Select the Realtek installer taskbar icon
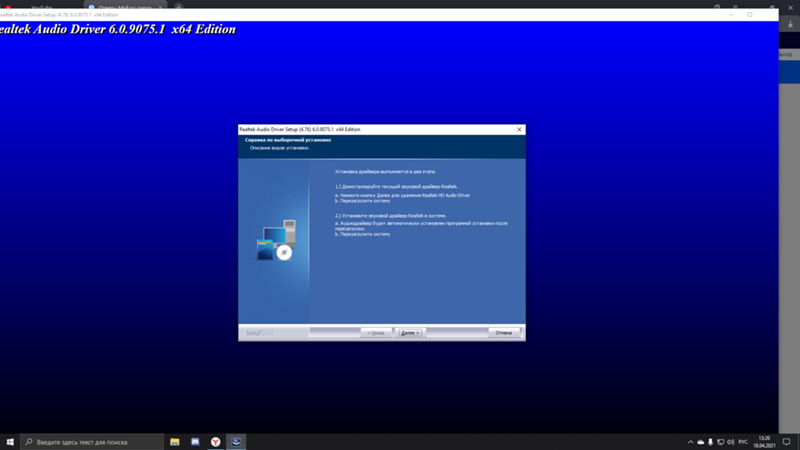 pyautogui.click(x=236, y=442)
